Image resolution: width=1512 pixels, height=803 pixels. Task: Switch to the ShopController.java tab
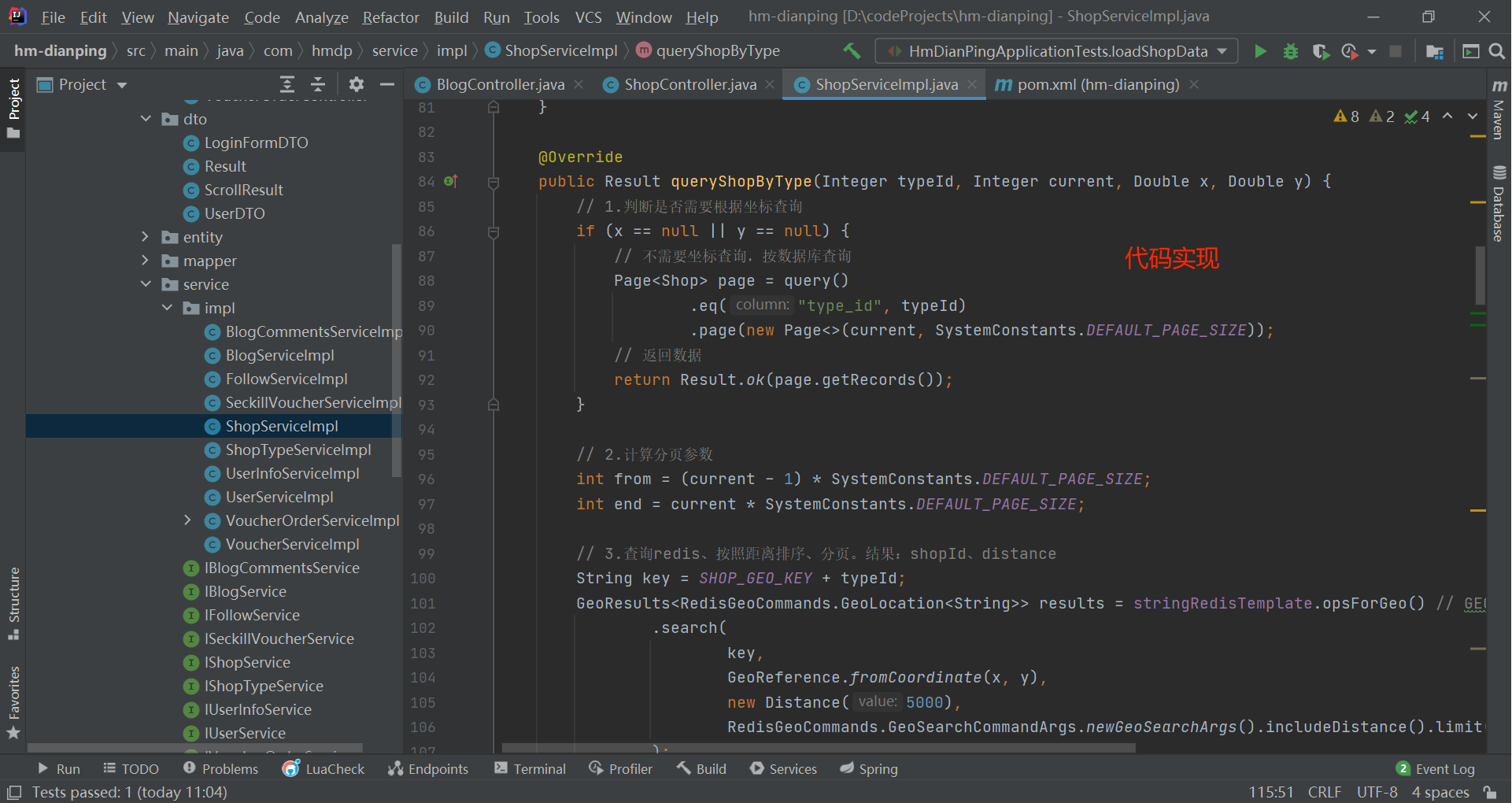point(689,84)
